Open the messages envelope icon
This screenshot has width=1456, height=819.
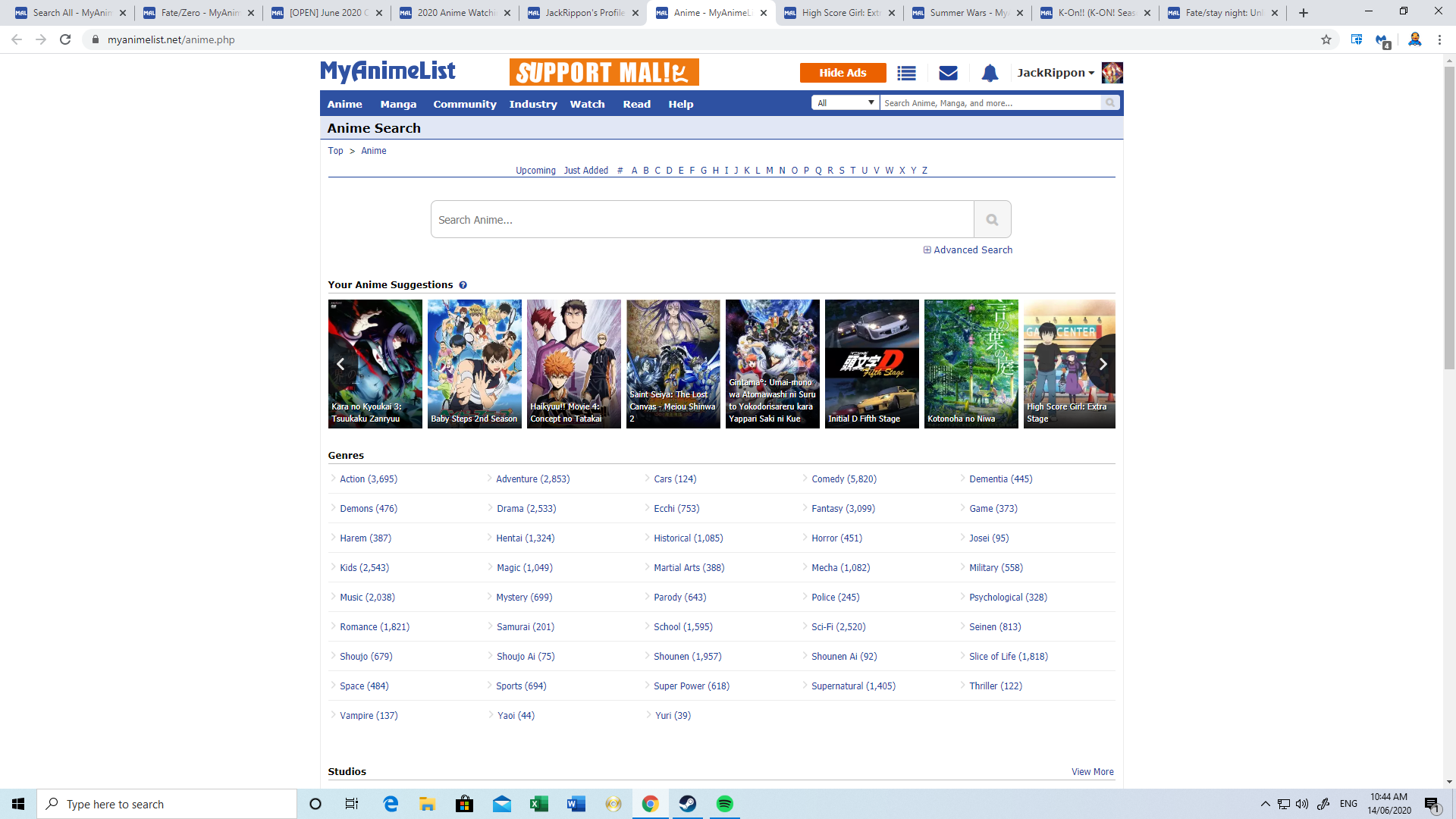[x=948, y=73]
